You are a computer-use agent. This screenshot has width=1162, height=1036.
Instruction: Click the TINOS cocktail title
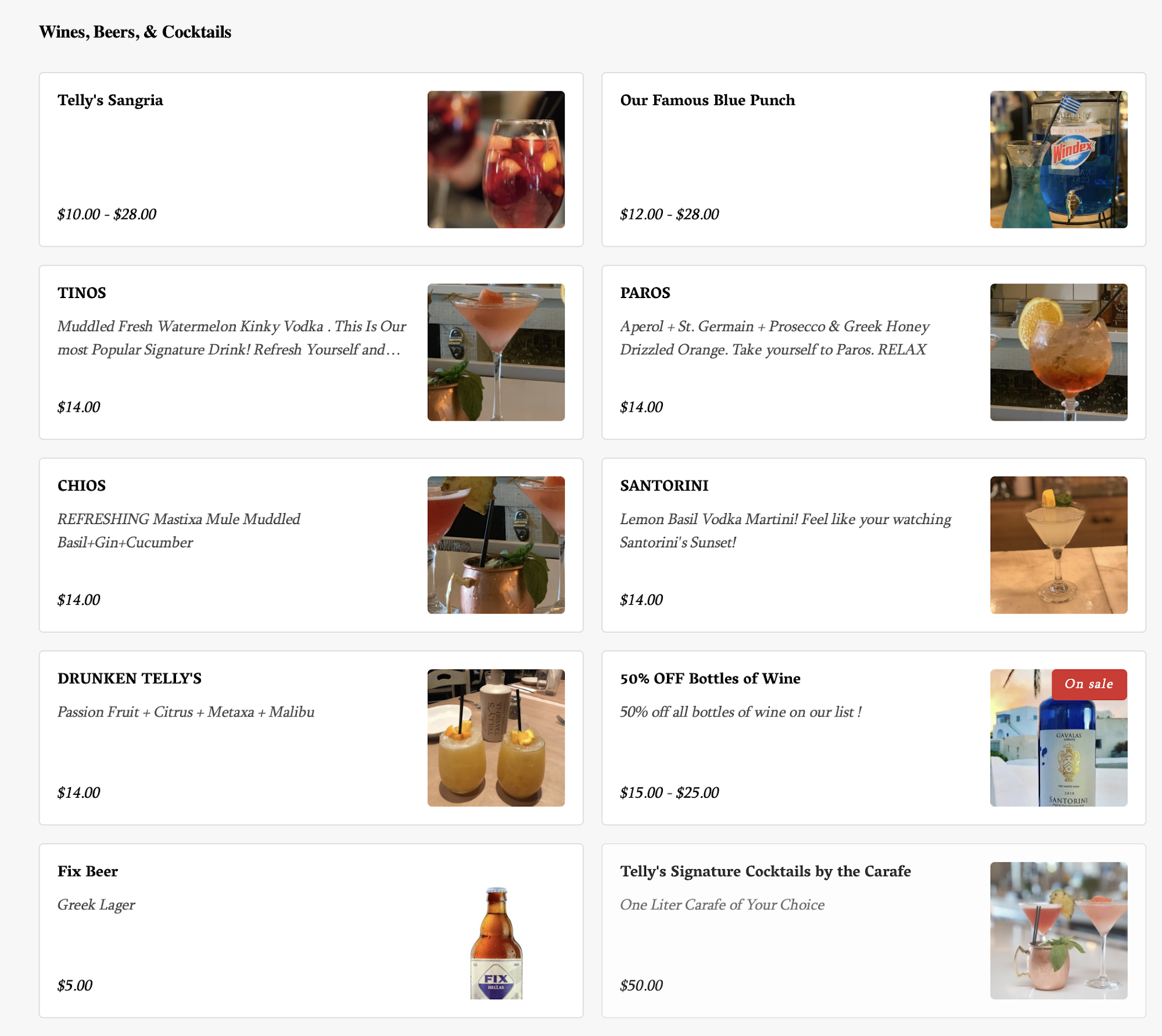click(82, 293)
